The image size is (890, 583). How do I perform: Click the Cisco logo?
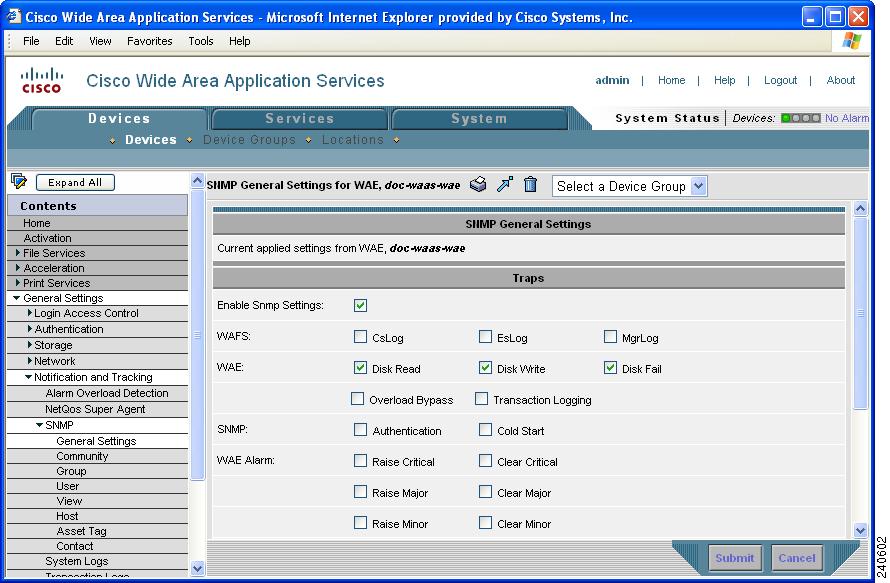click(x=41, y=80)
